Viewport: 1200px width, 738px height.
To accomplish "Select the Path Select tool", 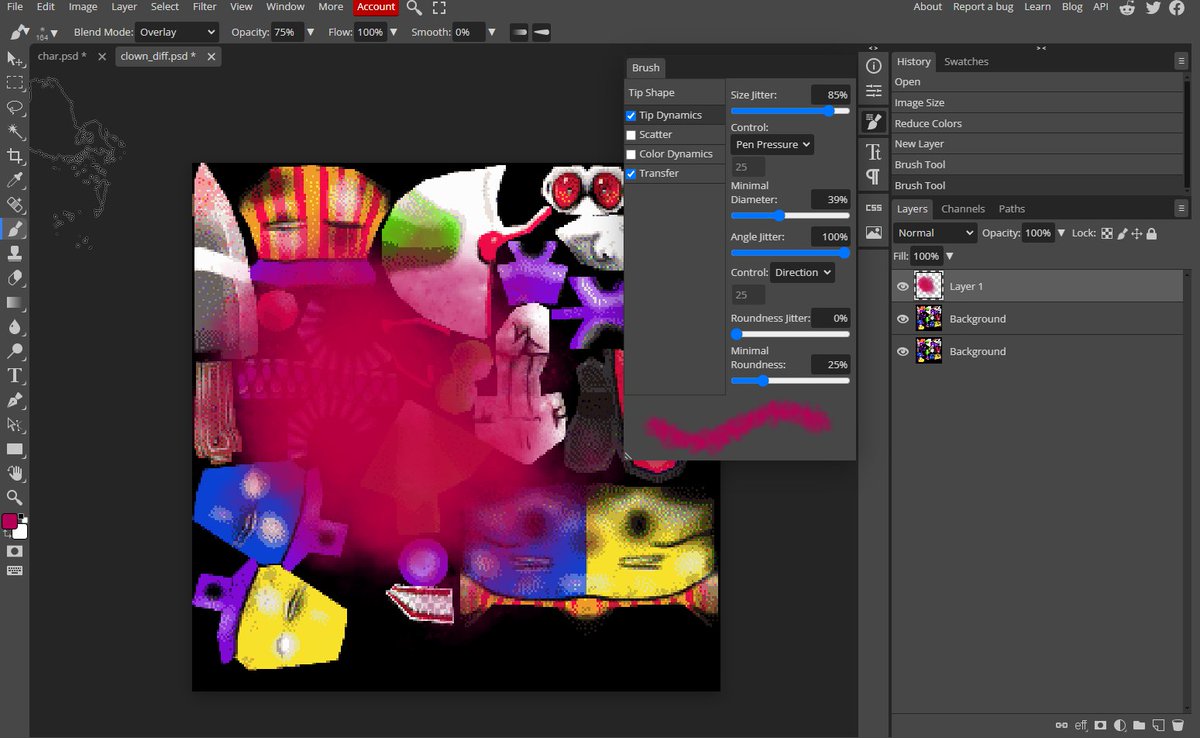I will tap(15, 424).
